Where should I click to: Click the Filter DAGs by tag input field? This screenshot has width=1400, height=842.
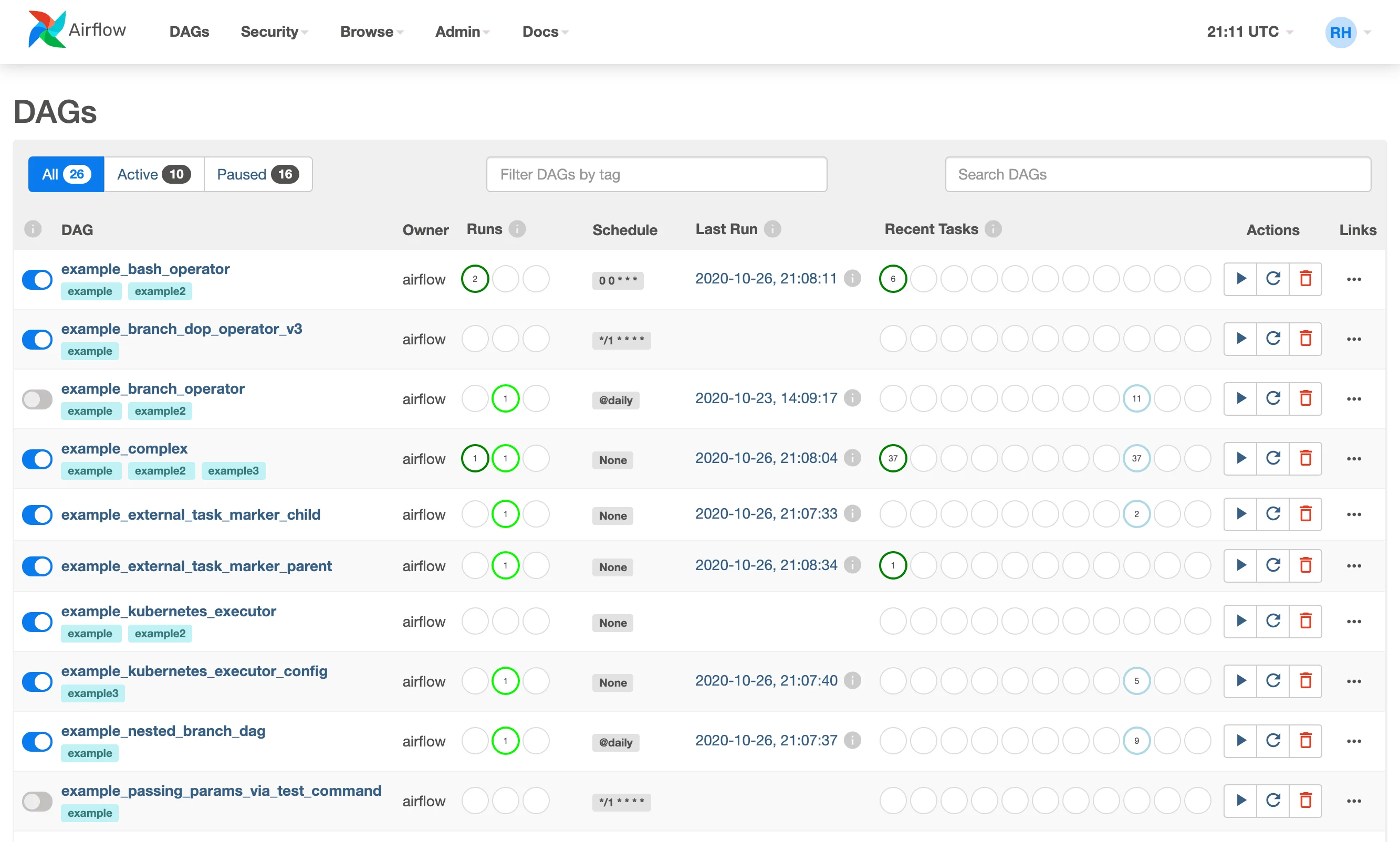click(x=656, y=174)
